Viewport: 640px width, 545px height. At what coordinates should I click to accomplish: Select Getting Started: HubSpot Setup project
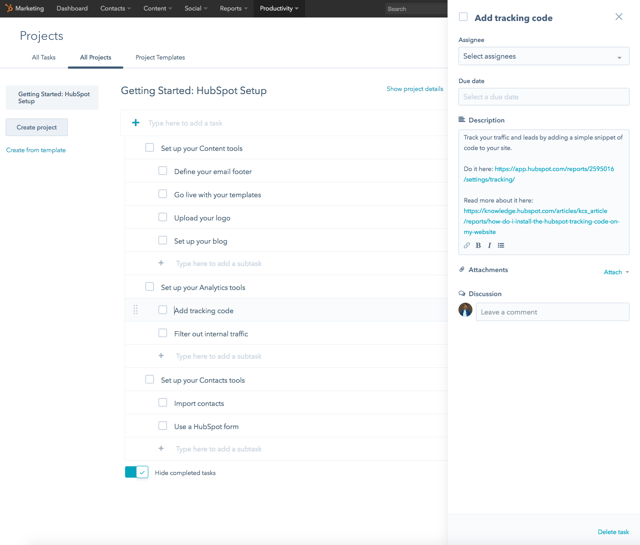(52, 98)
